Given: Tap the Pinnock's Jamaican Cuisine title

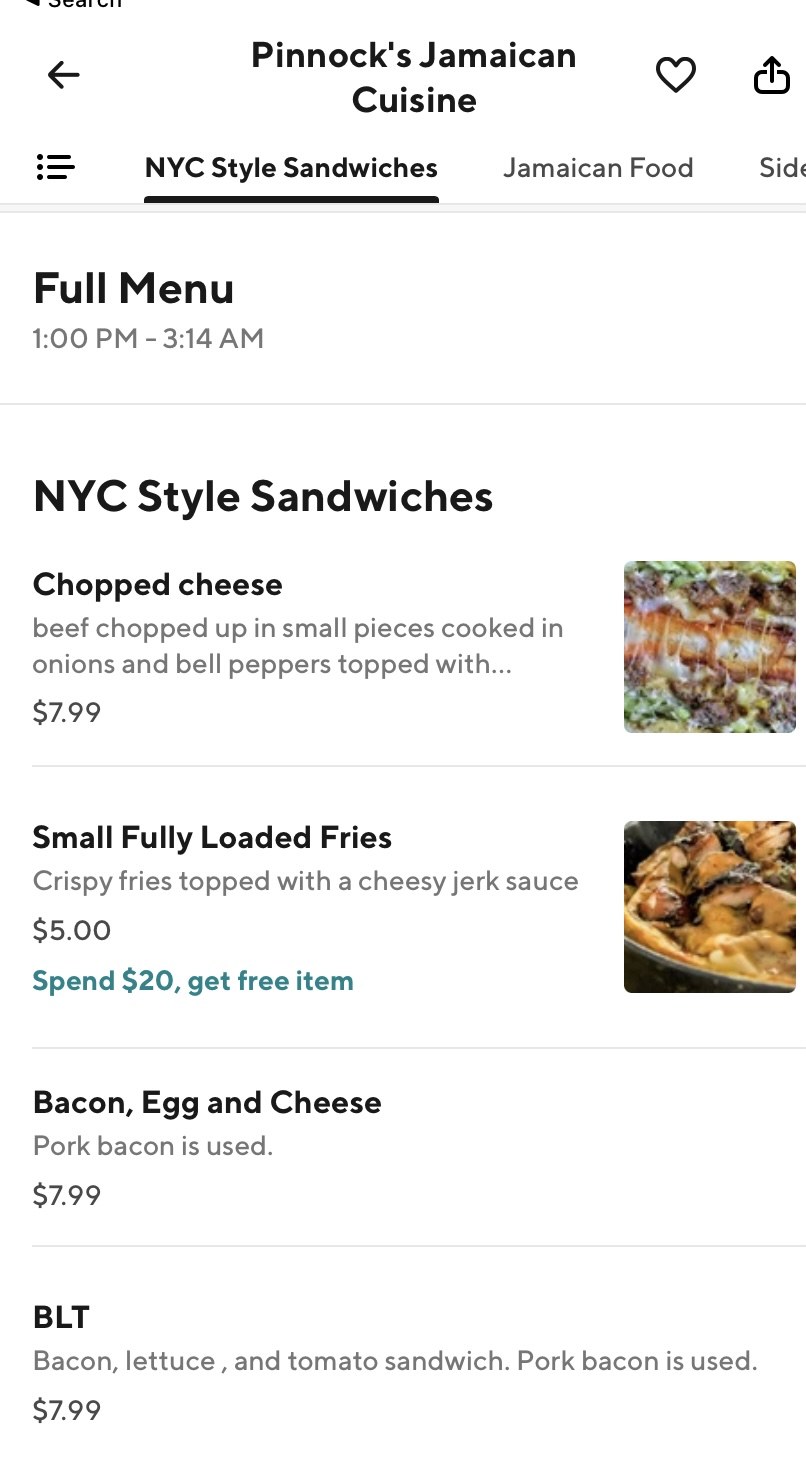Looking at the screenshot, I should (413, 77).
